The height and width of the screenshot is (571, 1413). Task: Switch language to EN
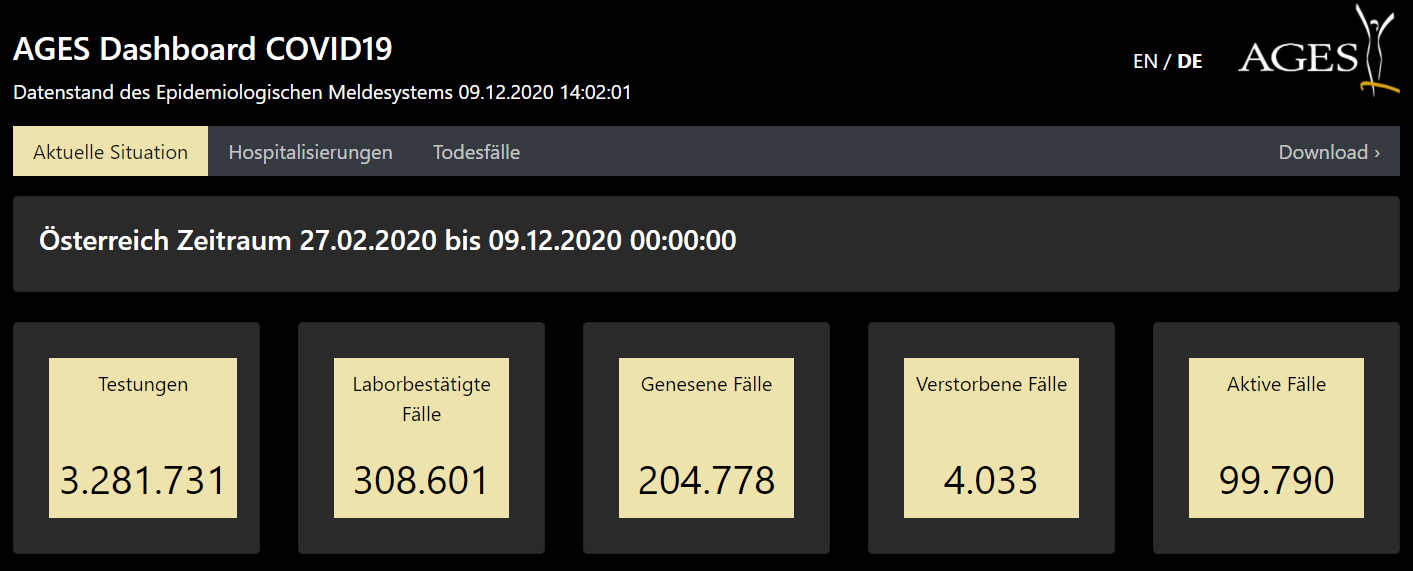click(1144, 61)
